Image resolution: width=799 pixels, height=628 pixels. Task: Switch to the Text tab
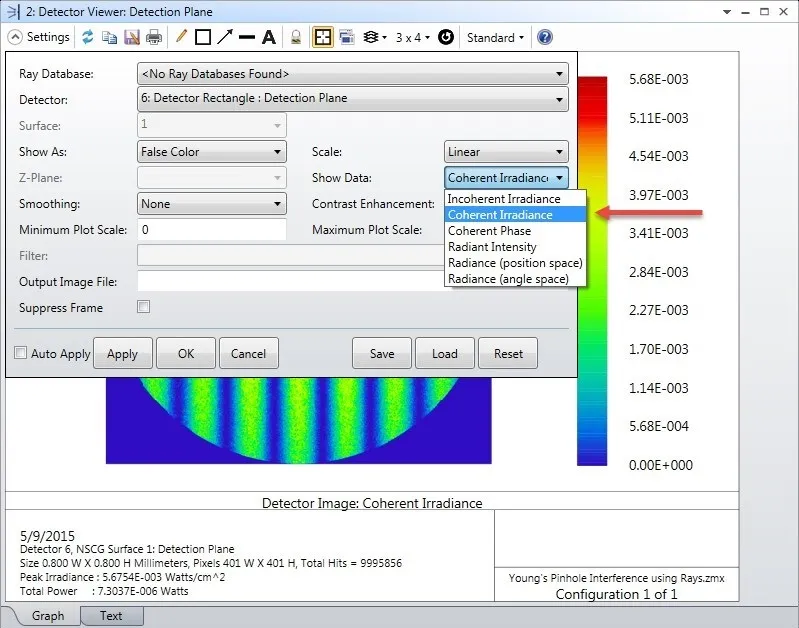(x=111, y=615)
